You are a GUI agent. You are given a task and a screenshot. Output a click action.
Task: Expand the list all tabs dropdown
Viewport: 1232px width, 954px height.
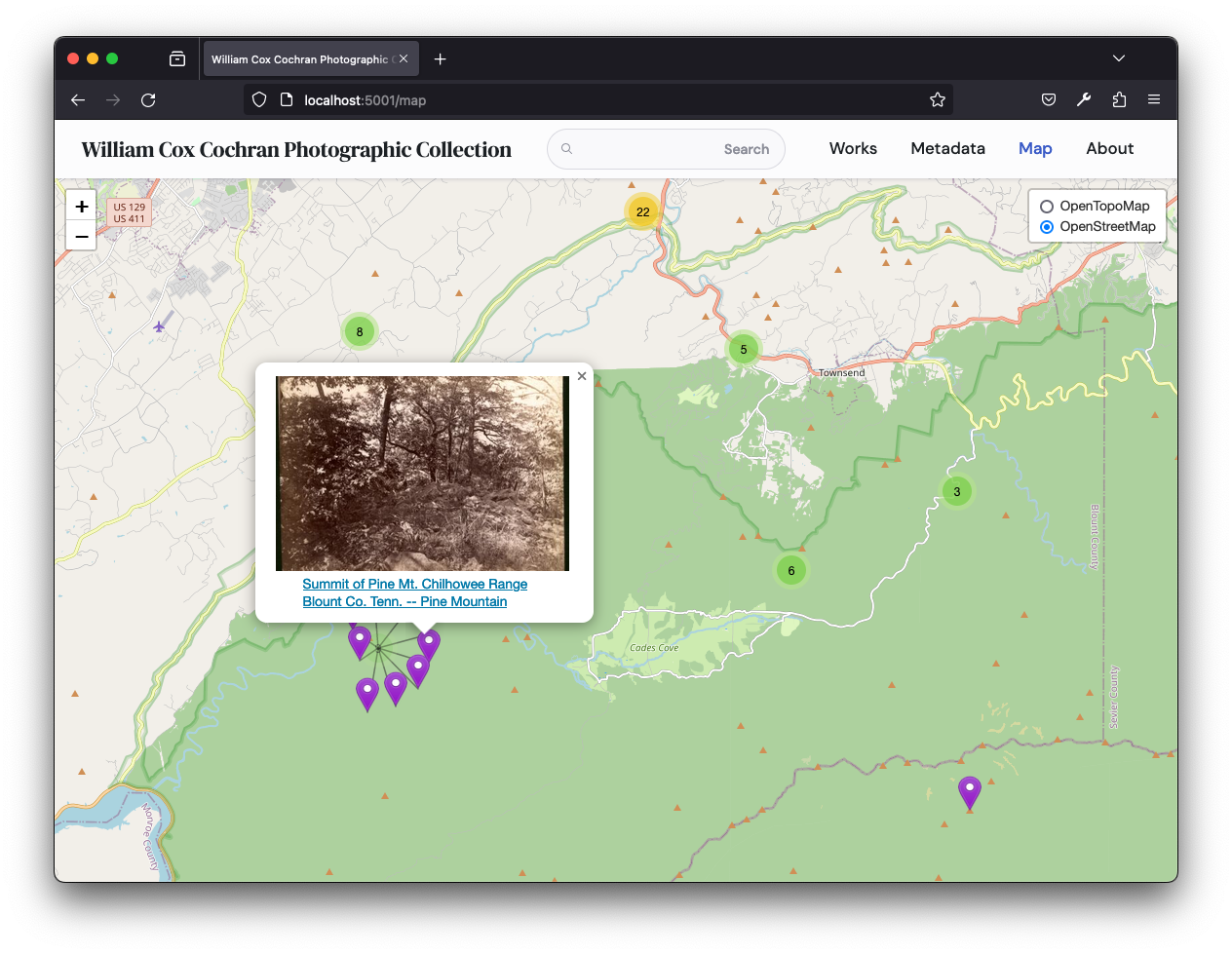[1119, 58]
